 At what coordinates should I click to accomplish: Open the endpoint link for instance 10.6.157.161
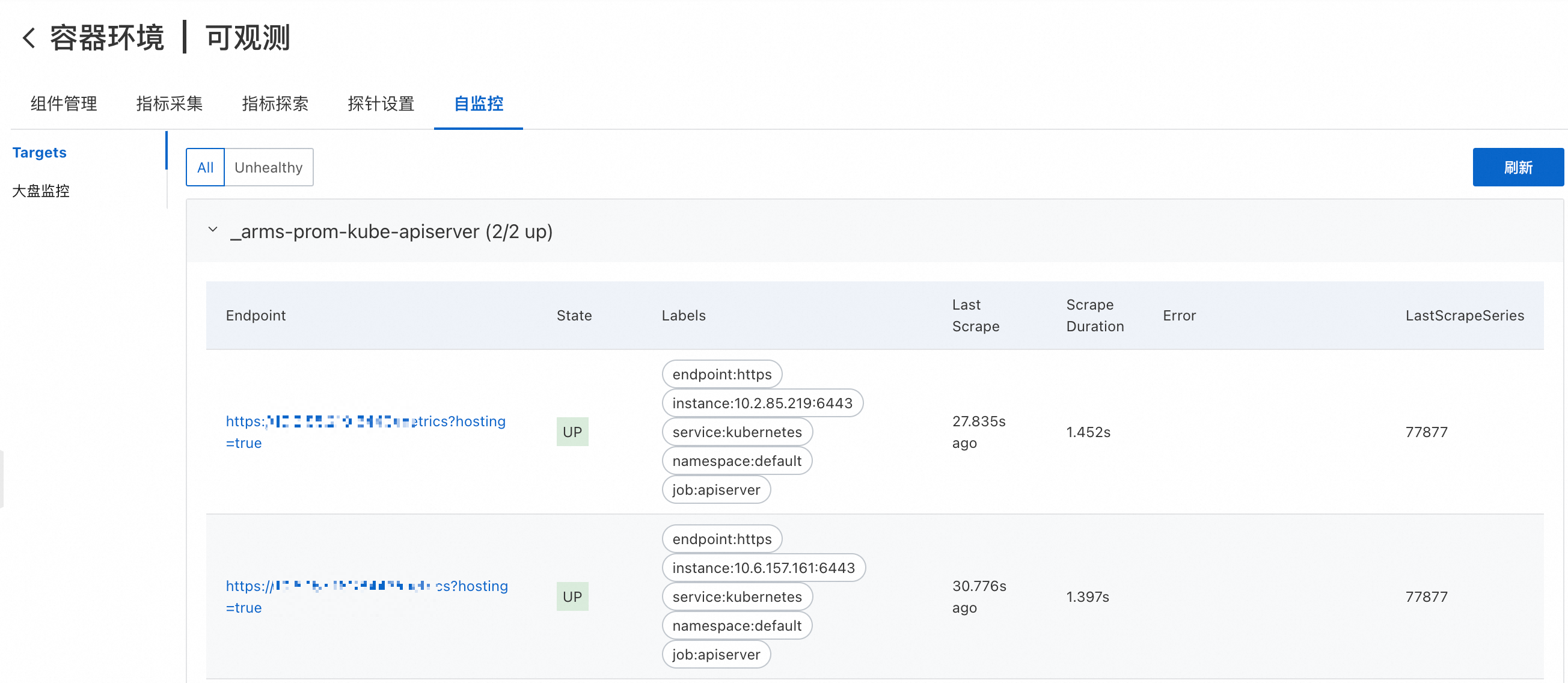366,596
